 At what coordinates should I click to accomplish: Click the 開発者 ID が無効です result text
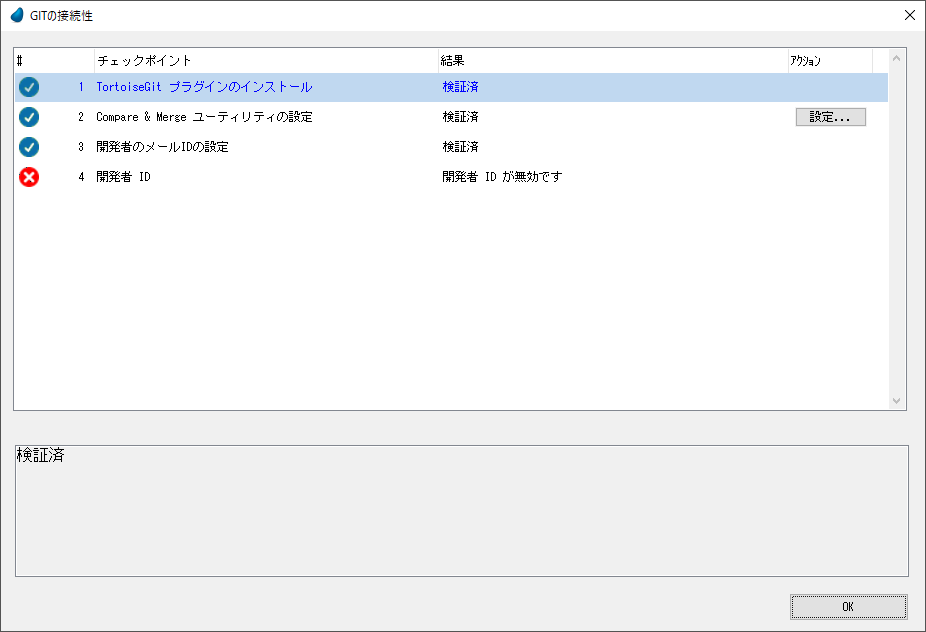pos(502,177)
